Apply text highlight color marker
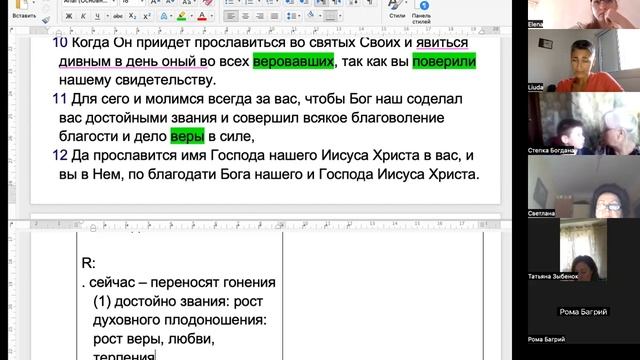Viewport: 640px width, 360px height. click(181, 16)
